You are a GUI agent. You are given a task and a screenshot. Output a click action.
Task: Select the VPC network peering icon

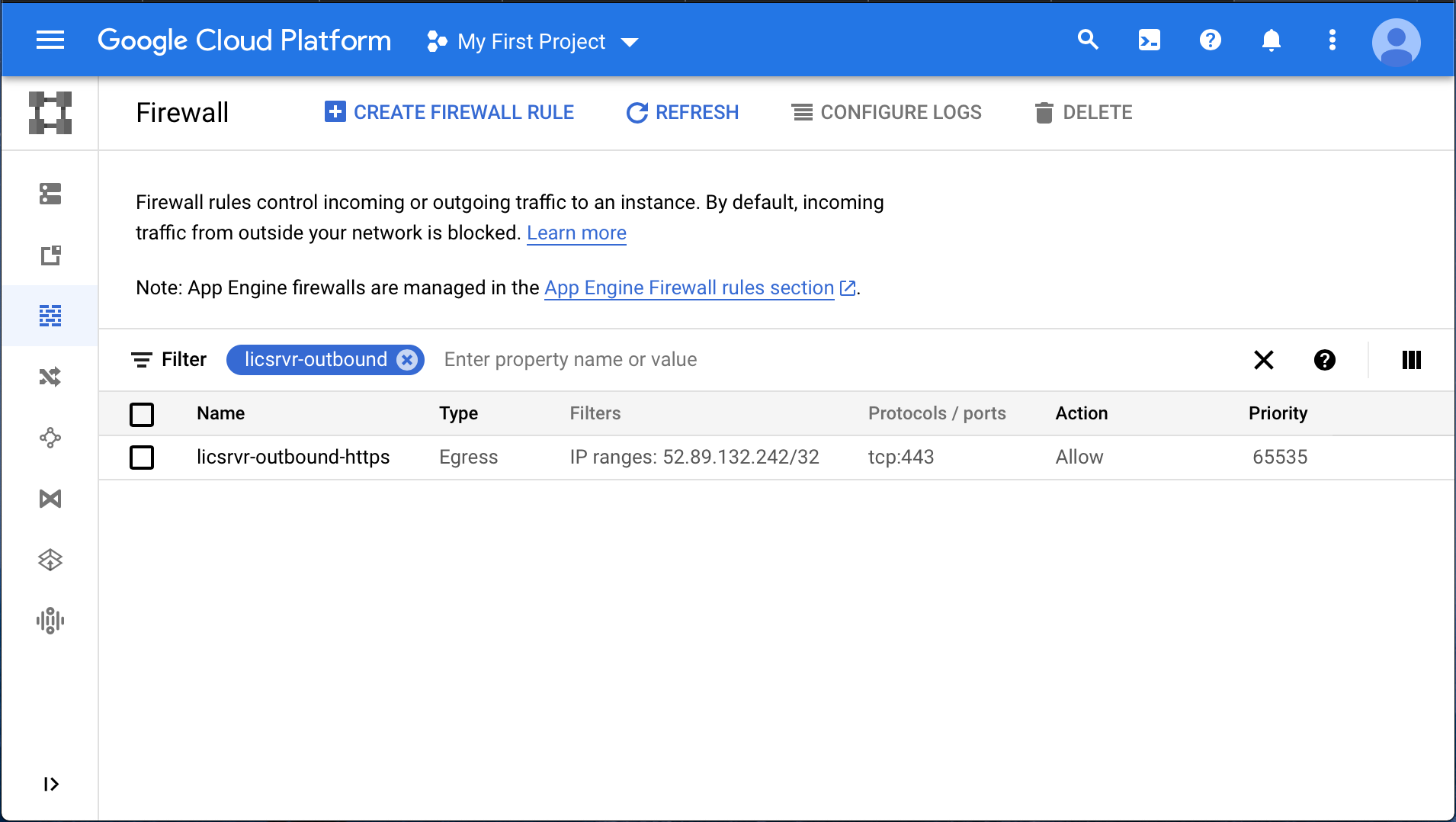point(50,437)
